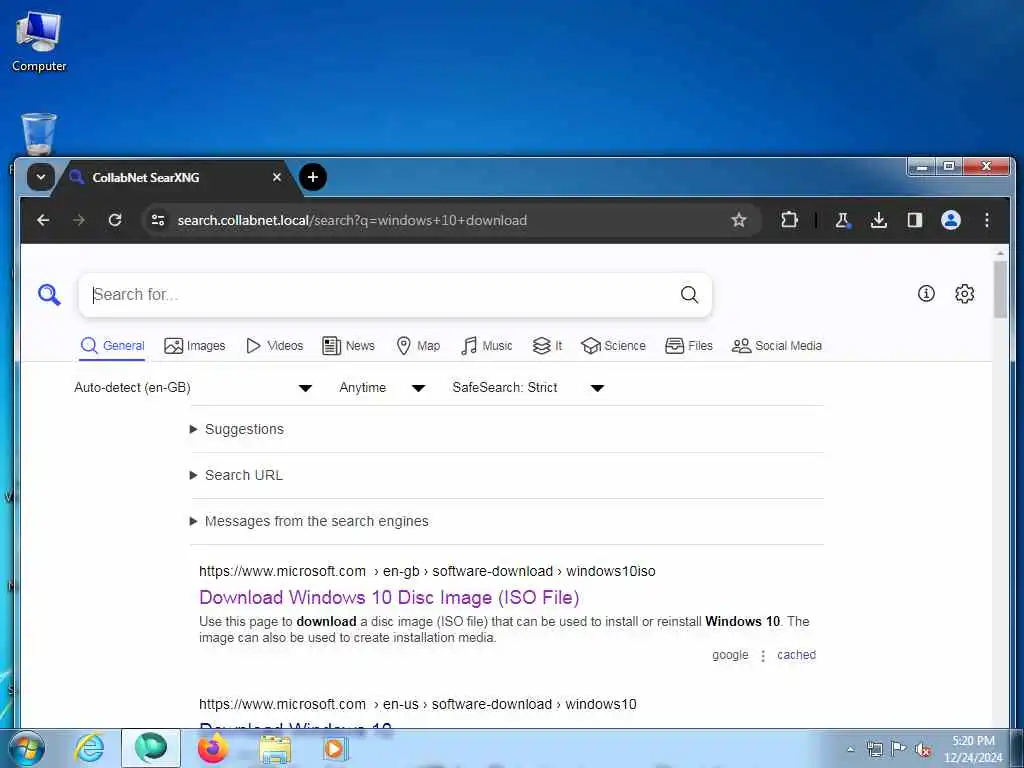Open Windows Media Player from taskbar
This screenshot has height=768, width=1024.
point(335,748)
